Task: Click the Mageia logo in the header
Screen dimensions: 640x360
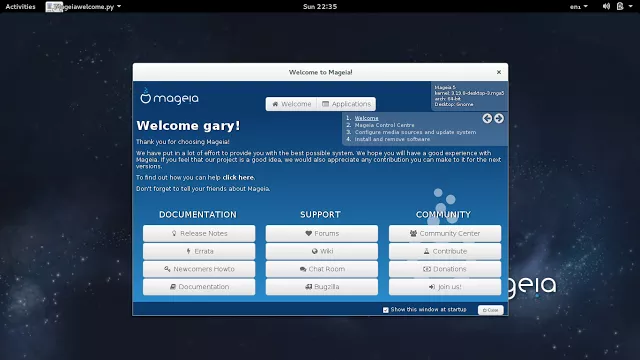Action: 169,97
